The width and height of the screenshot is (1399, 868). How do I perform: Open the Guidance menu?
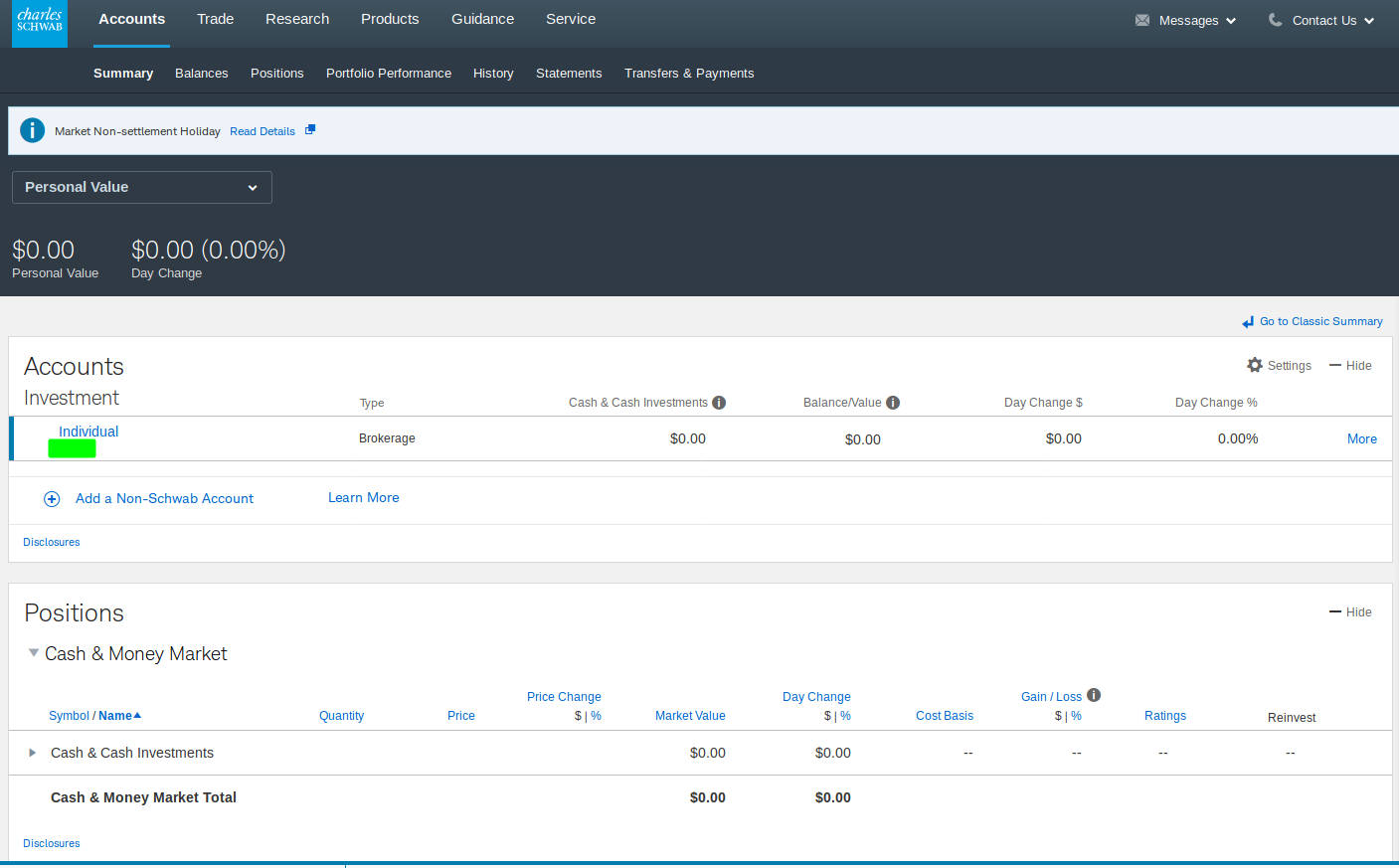point(483,19)
